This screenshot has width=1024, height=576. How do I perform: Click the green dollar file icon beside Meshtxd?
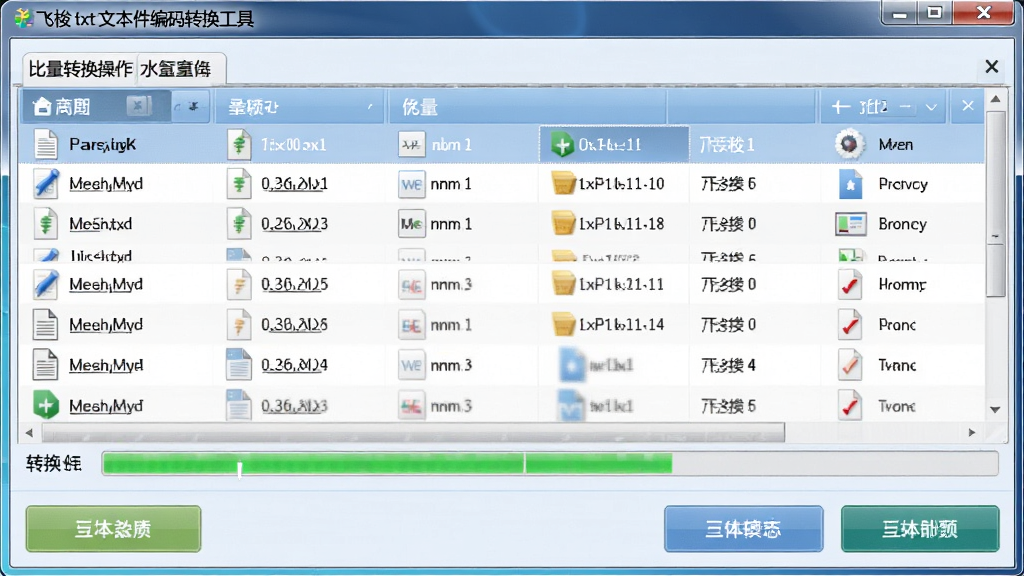click(46, 224)
